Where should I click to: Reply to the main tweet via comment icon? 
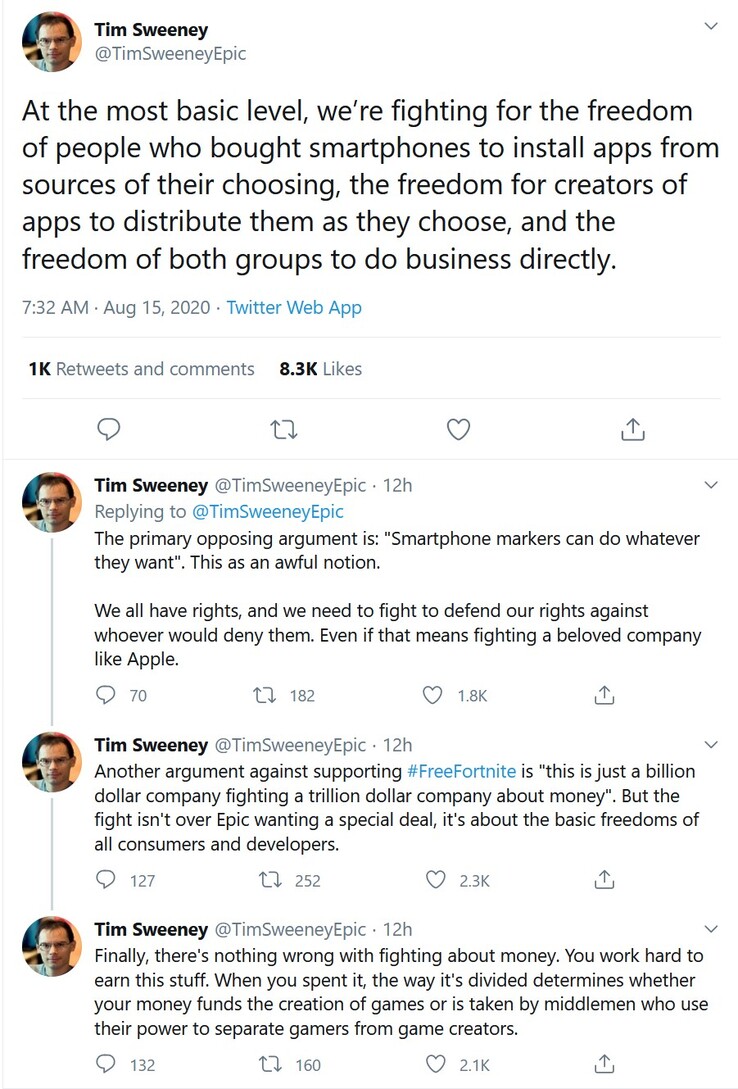(108, 430)
